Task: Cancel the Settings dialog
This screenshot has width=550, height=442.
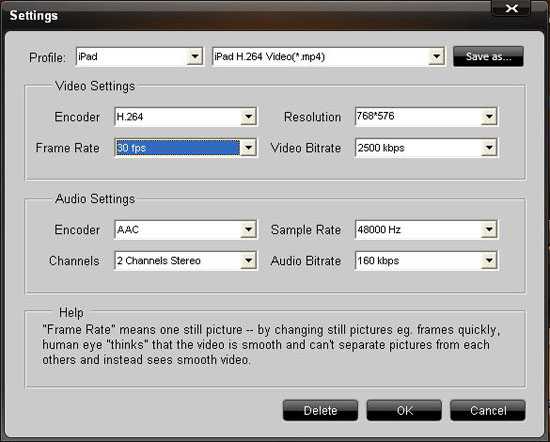Action: click(488, 410)
